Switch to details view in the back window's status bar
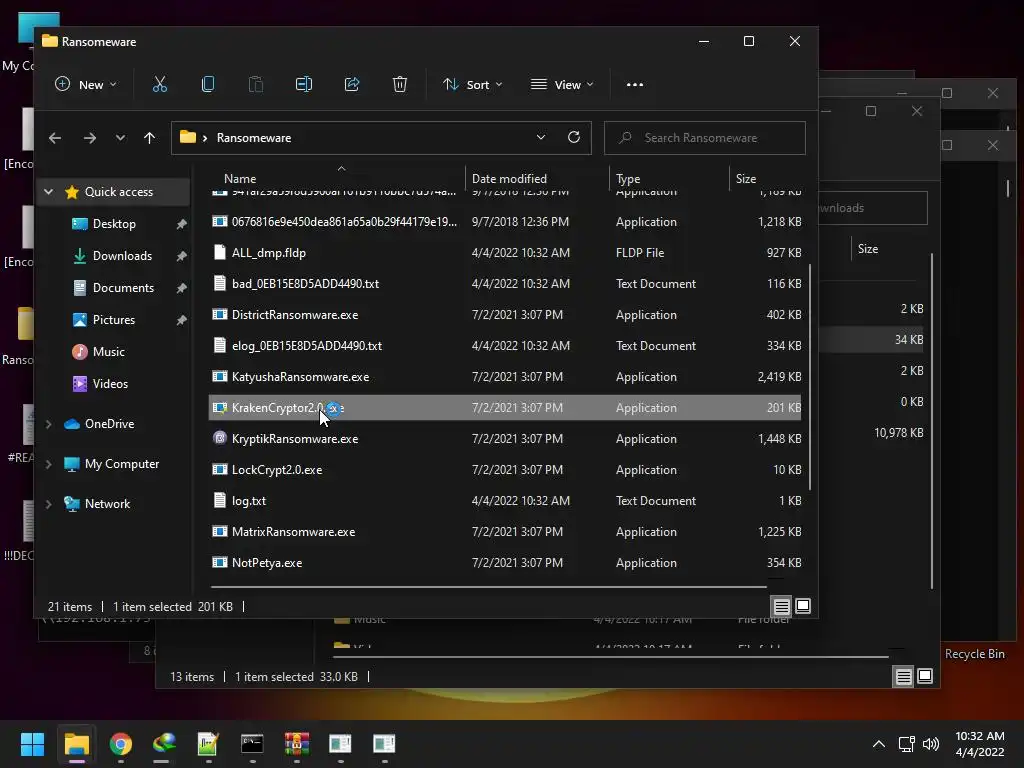 tap(904, 677)
